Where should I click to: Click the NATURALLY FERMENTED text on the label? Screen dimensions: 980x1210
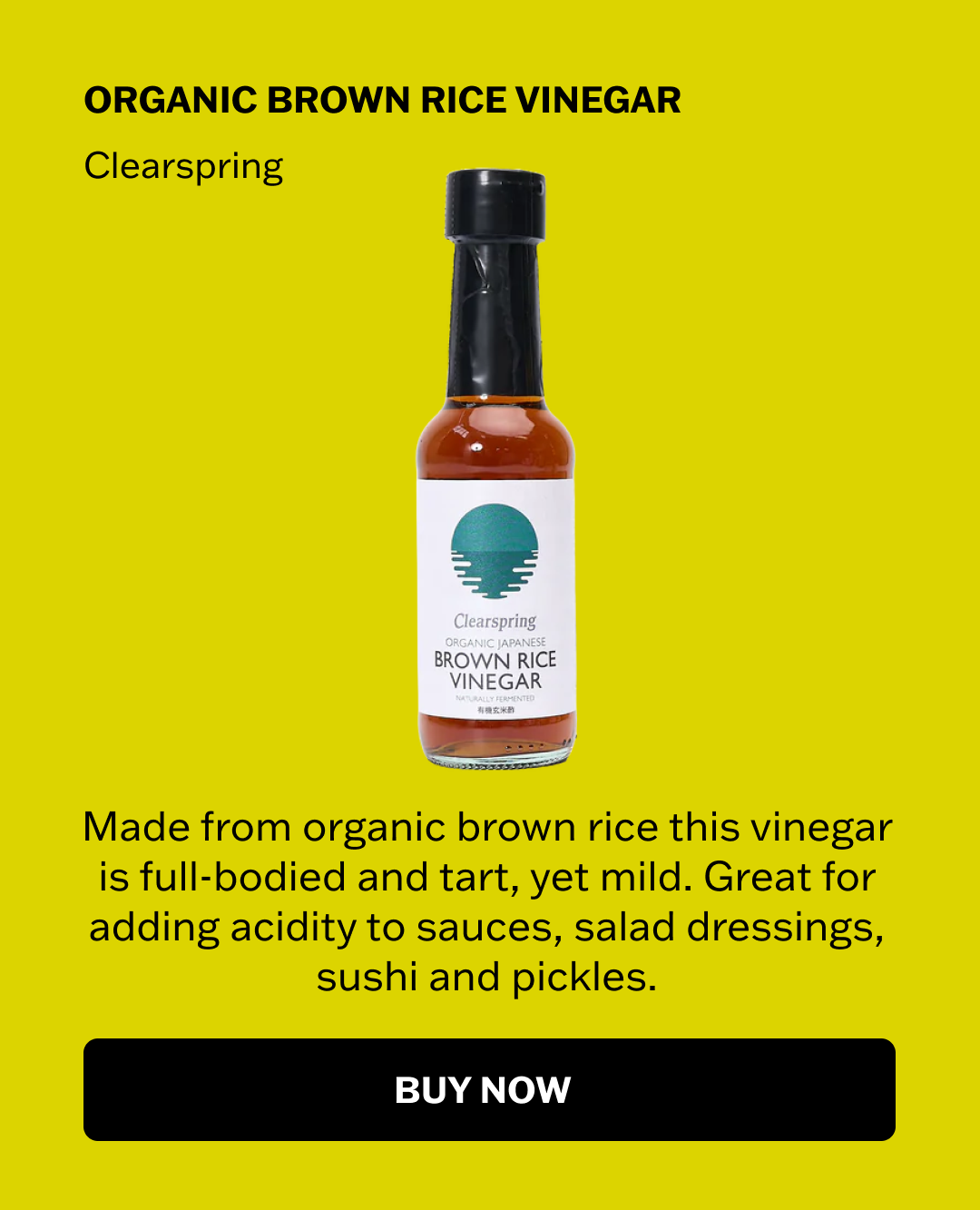pos(495,699)
